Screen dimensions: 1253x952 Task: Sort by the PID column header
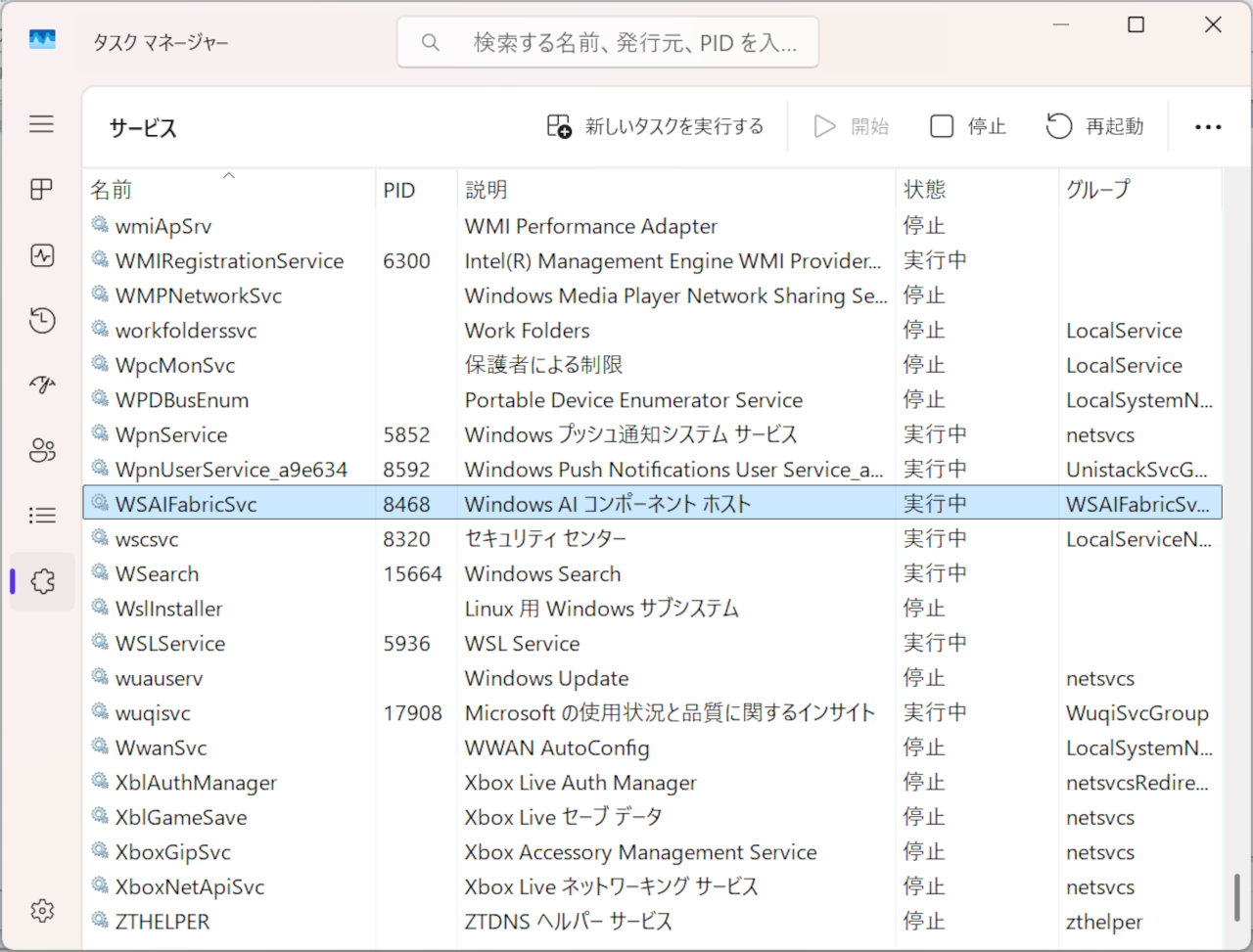(416, 189)
